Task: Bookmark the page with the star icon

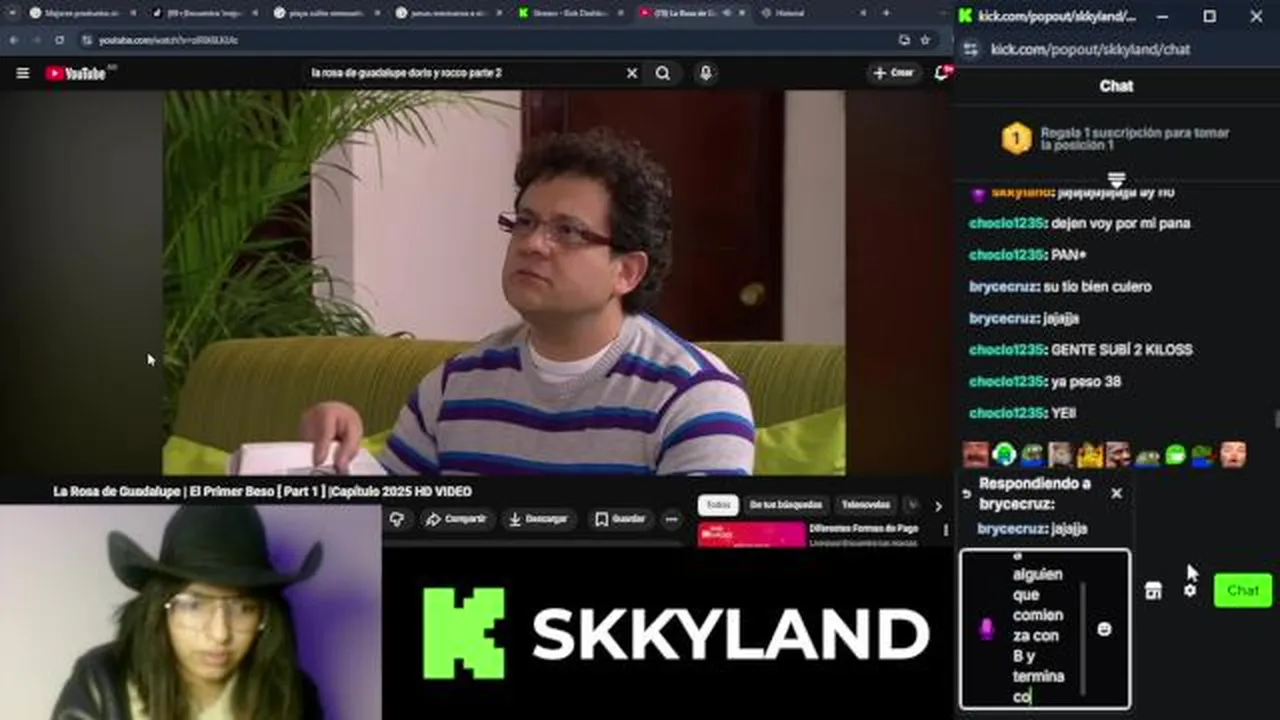Action: [x=925, y=40]
